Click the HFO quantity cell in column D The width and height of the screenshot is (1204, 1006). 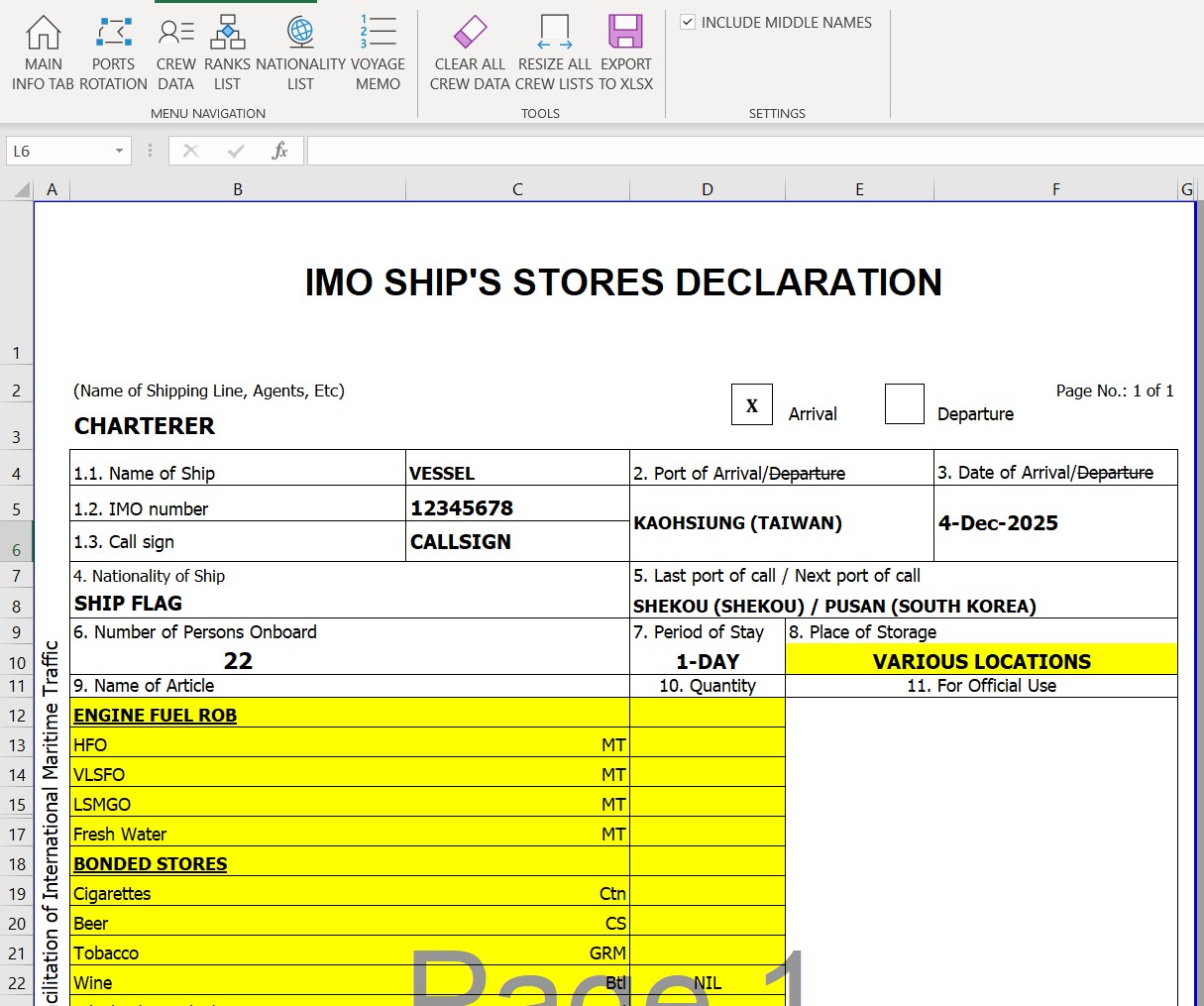pyautogui.click(x=708, y=743)
